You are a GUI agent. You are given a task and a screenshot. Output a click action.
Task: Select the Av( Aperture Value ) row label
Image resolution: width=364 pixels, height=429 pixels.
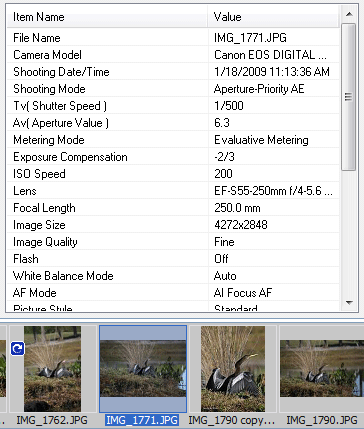click(61, 123)
